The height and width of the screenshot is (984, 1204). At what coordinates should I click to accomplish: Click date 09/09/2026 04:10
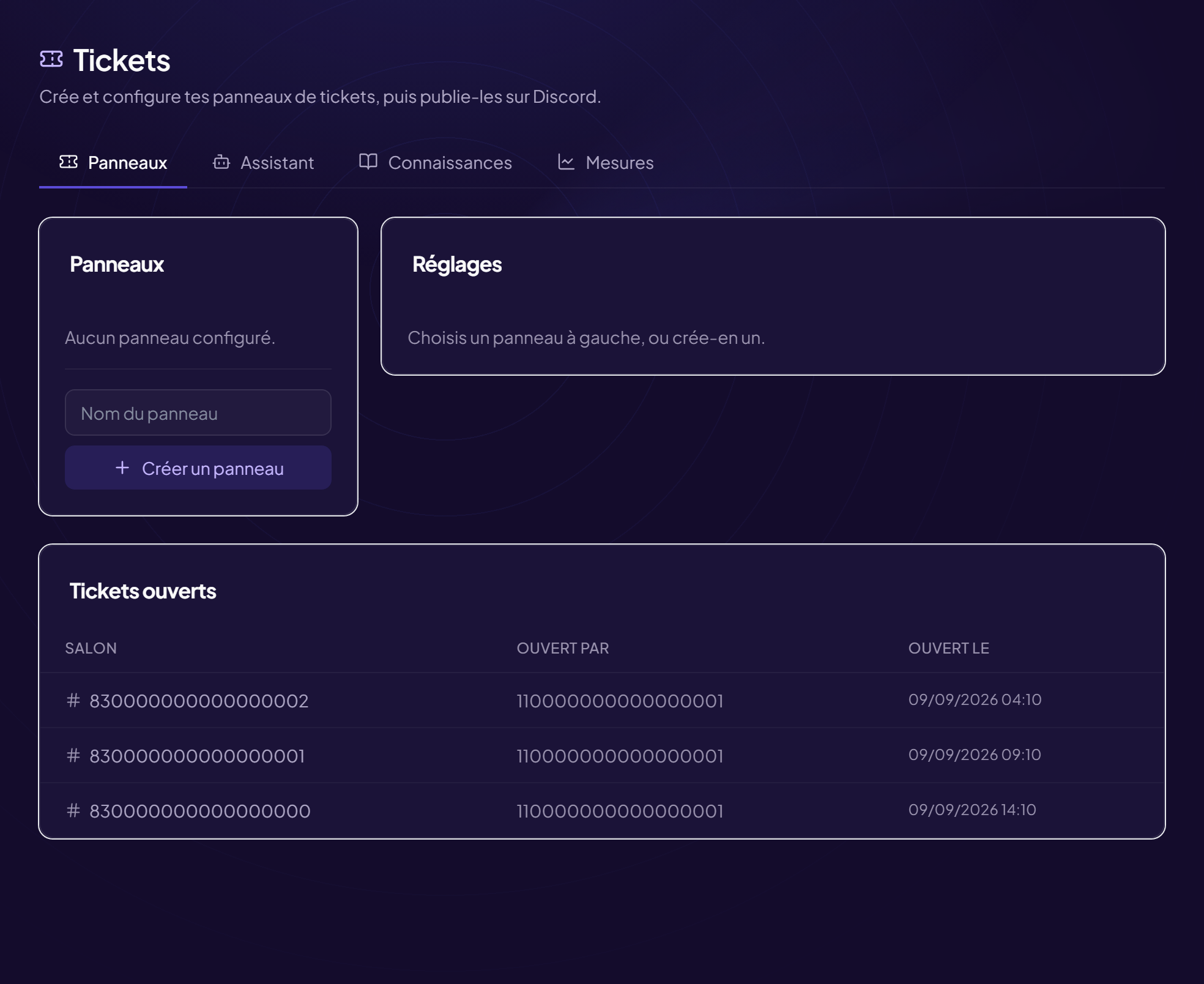975,699
